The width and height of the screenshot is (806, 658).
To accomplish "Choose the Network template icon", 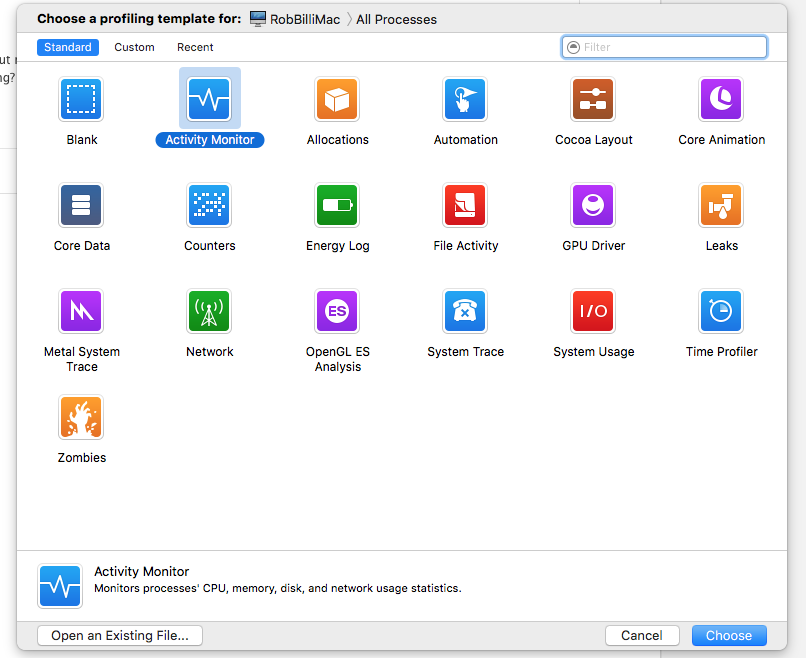I will coord(209,310).
